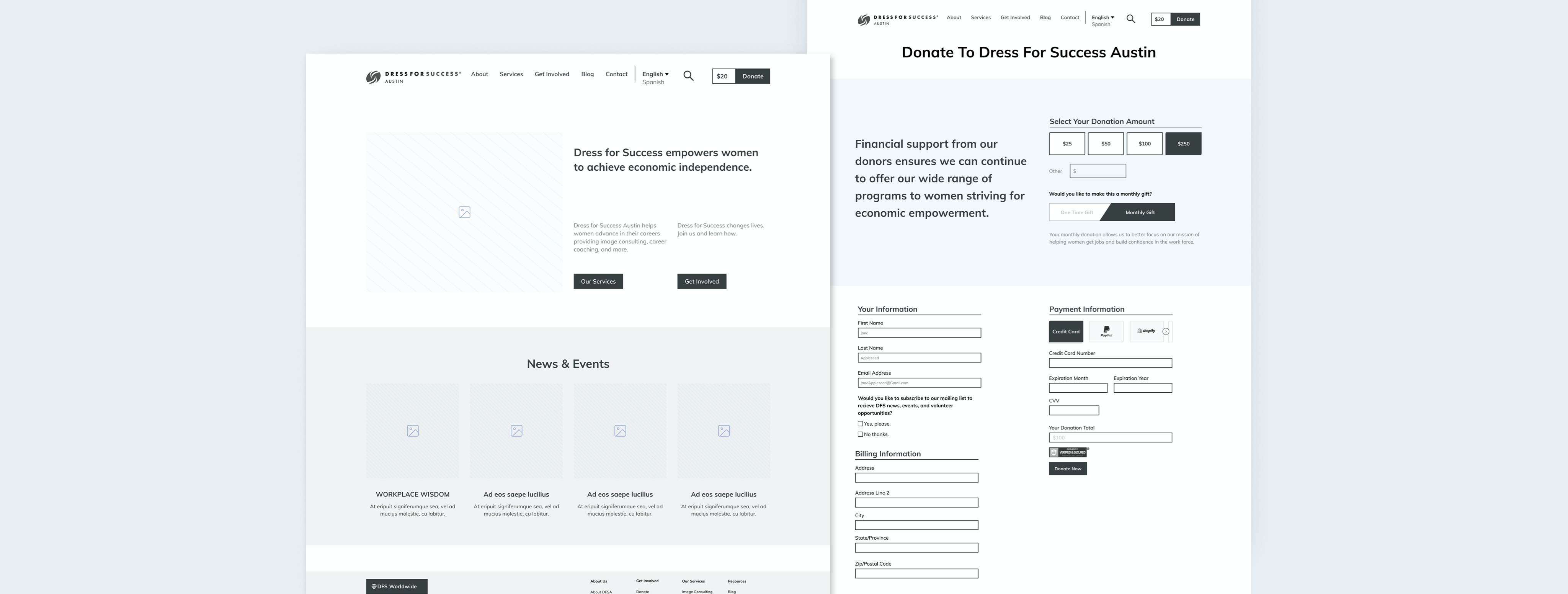The width and height of the screenshot is (1568, 594).
Task: Open Get Involved menu on donate page
Action: (x=1015, y=18)
